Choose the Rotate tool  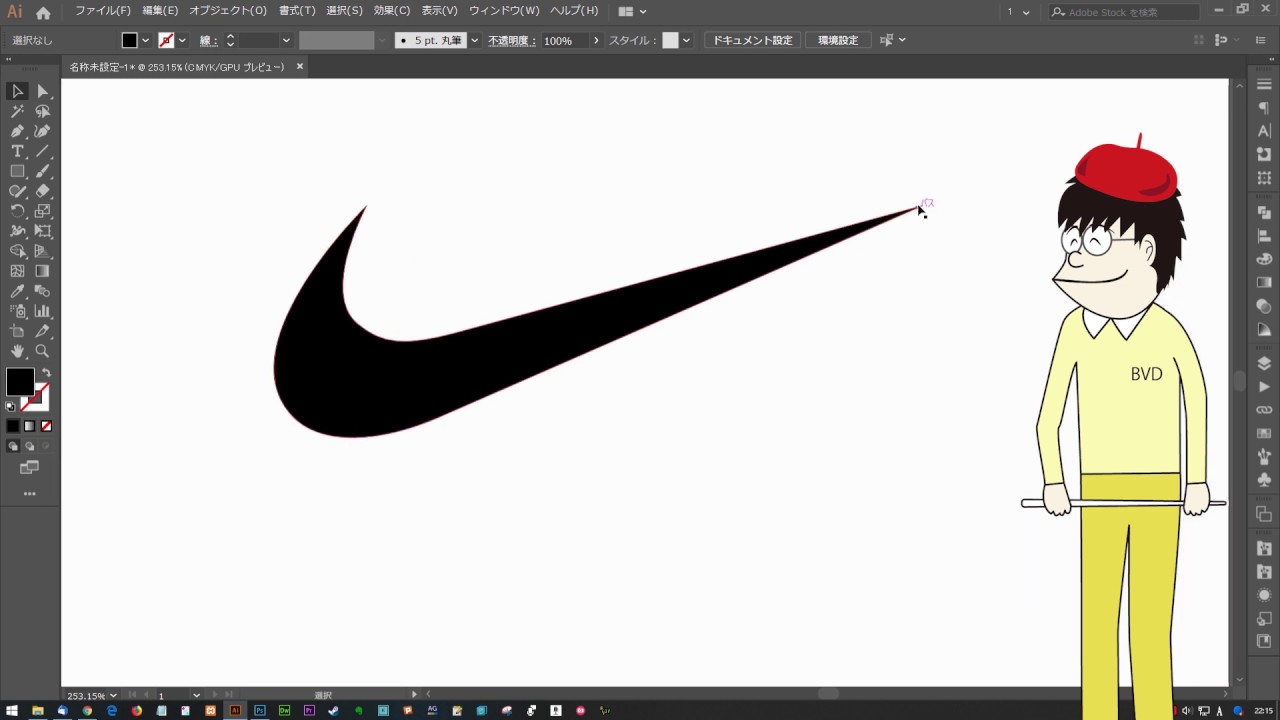coord(17,211)
